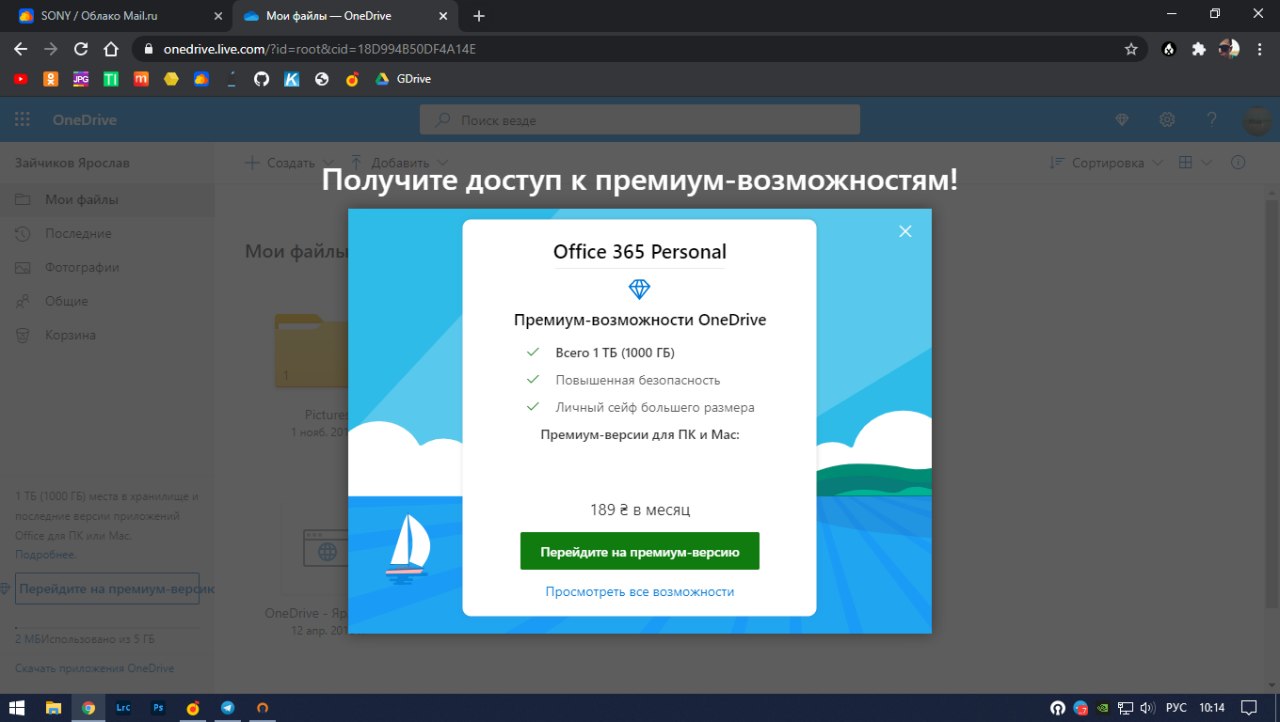Focus the 'Поиск везде' search box
1280x722 pixels.
coord(639,120)
